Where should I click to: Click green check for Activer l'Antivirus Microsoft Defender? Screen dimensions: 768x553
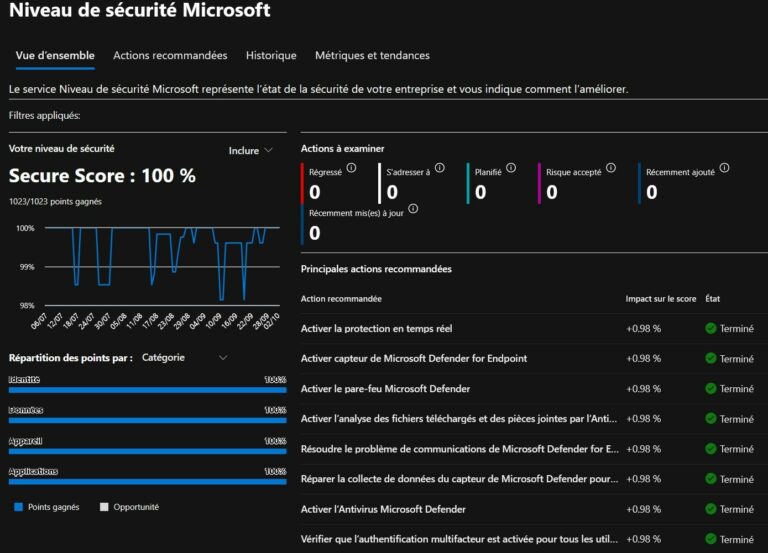[x=711, y=509]
